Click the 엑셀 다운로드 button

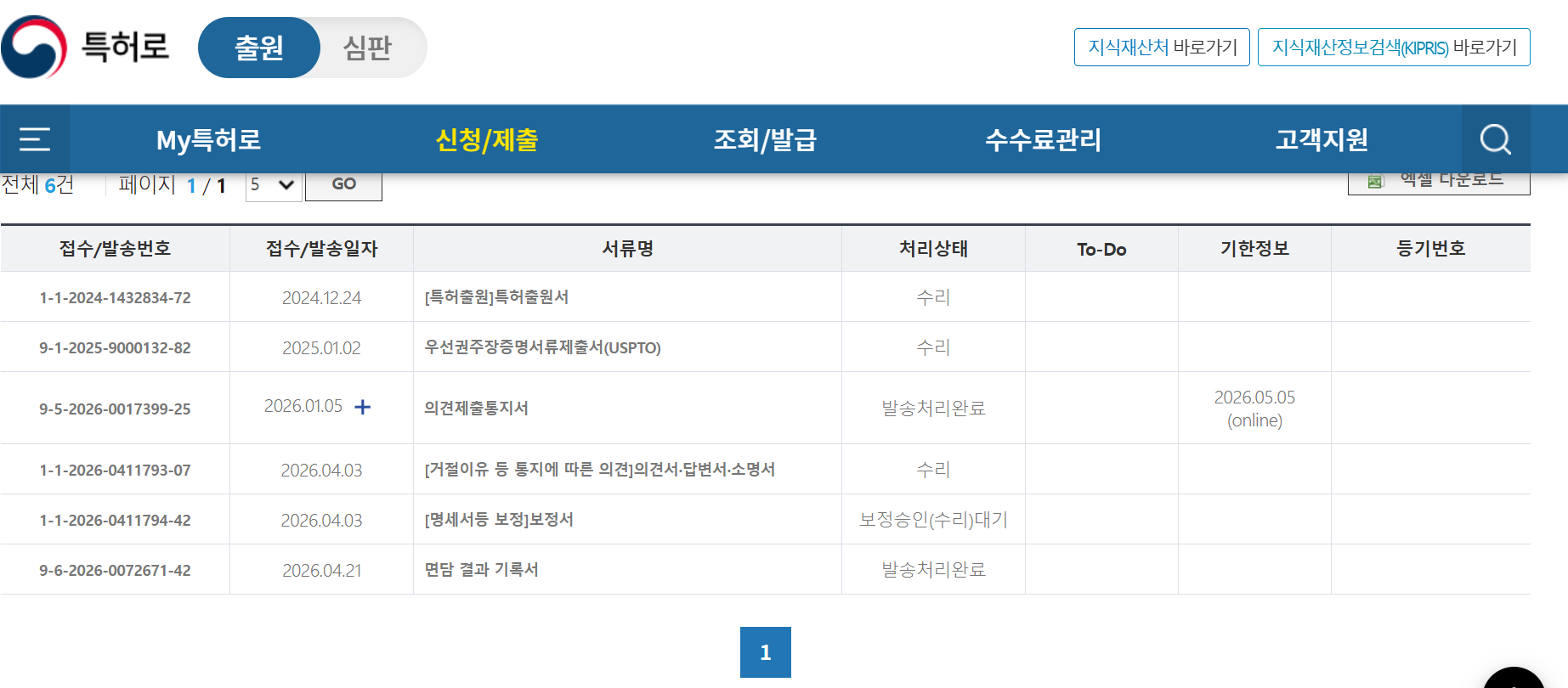(x=1439, y=183)
